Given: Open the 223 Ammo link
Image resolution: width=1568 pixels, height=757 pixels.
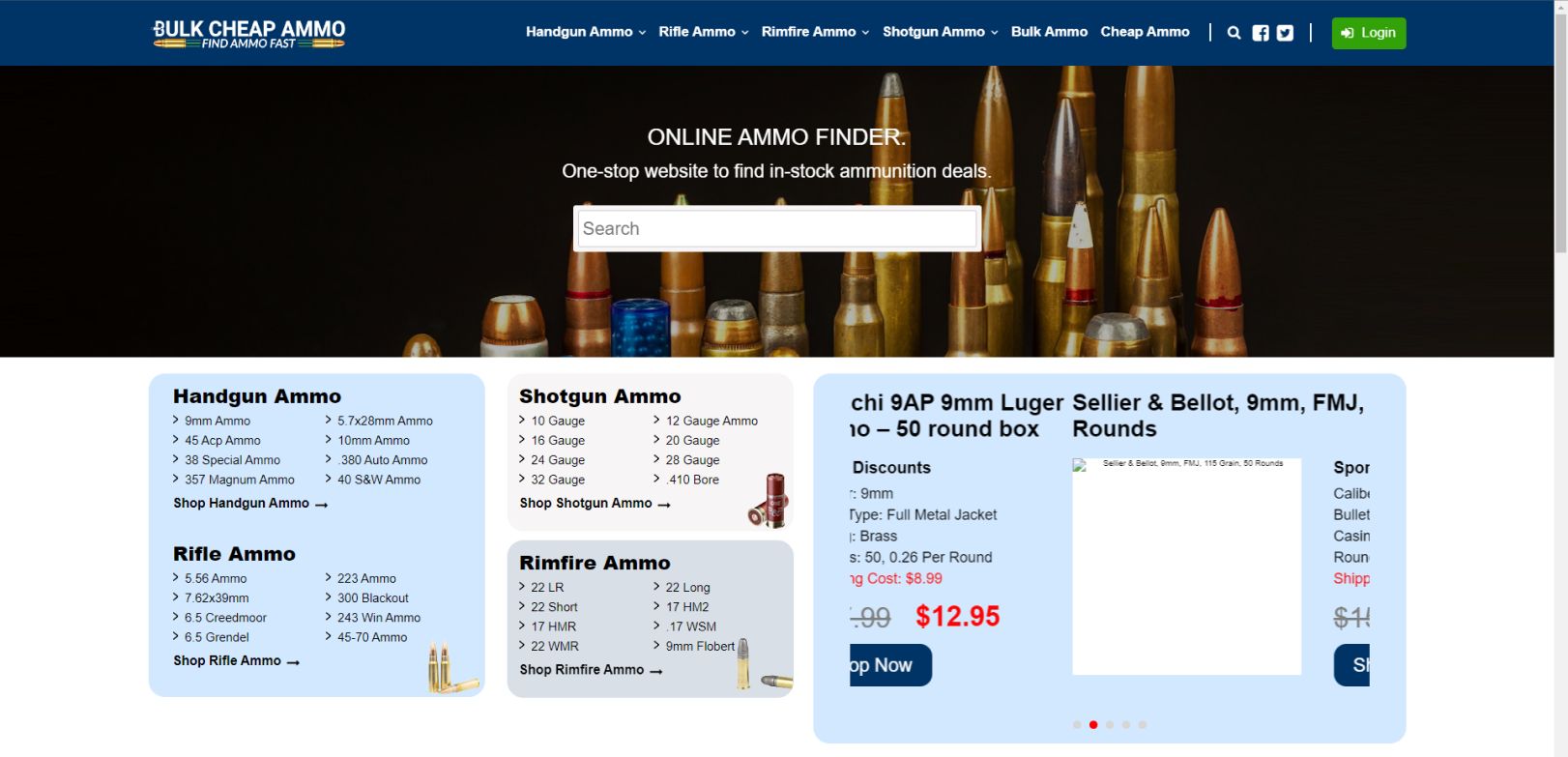Looking at the screenshot, I should click(366, 578).
